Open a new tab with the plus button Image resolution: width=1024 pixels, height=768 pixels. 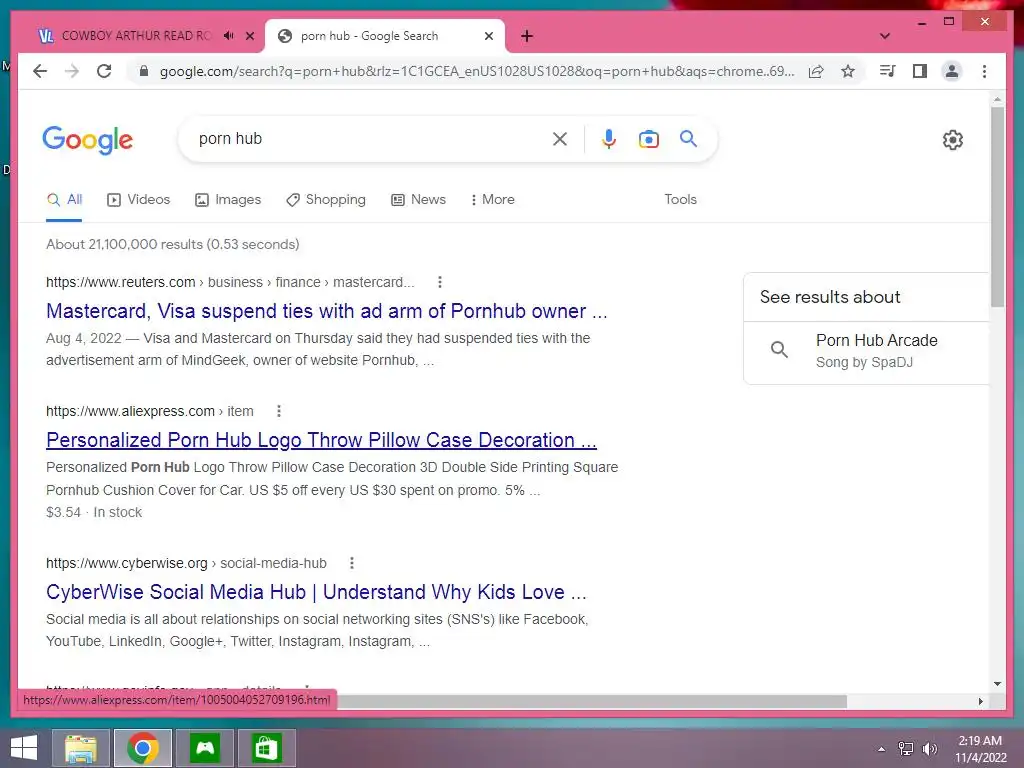coord(527,36)
